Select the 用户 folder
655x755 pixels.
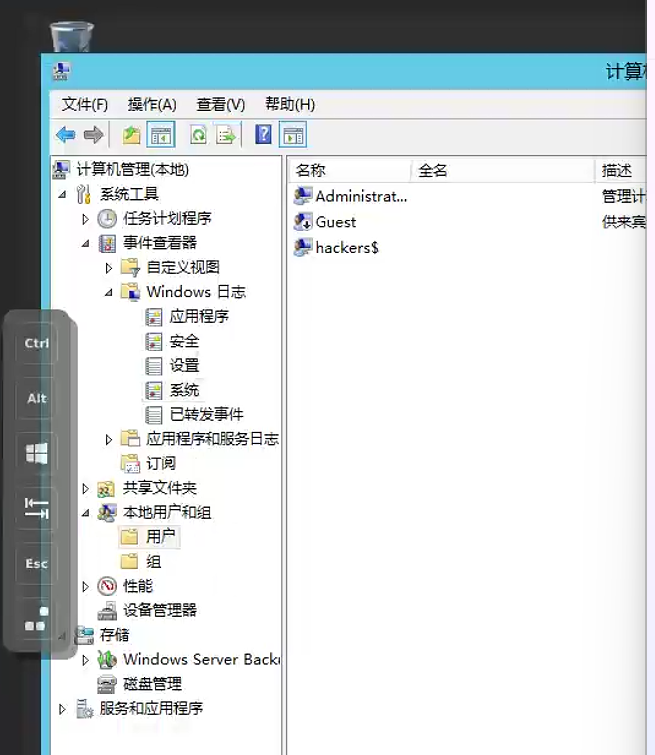point(149,537)
